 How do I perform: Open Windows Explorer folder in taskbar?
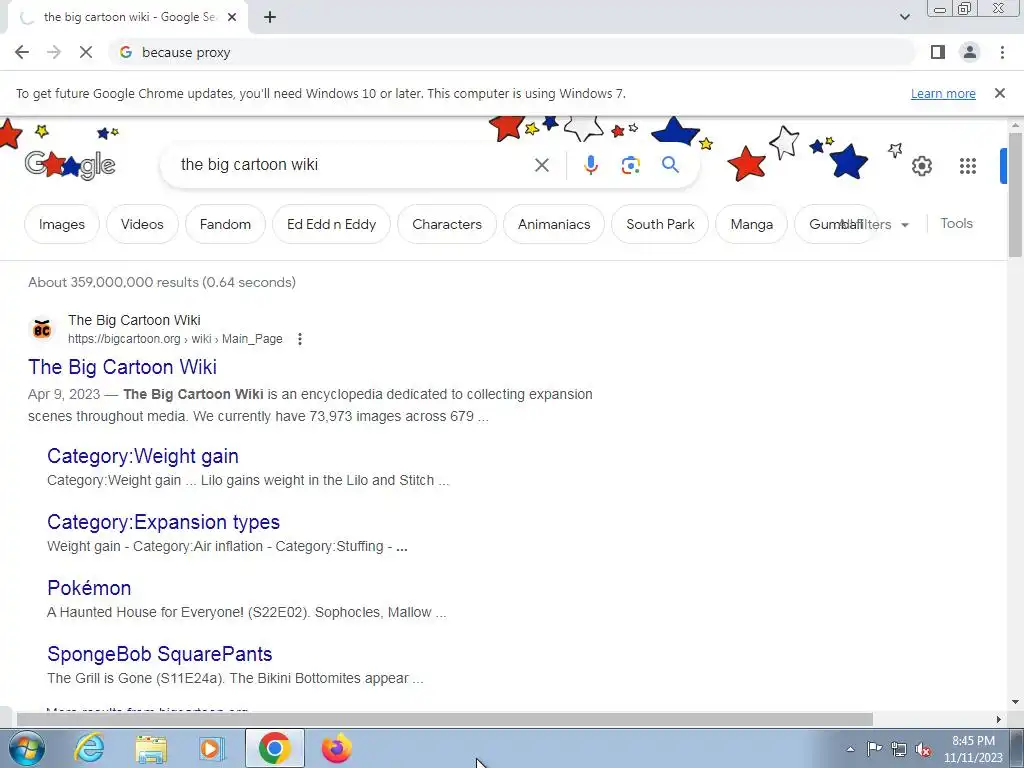[x=151, y=749]
